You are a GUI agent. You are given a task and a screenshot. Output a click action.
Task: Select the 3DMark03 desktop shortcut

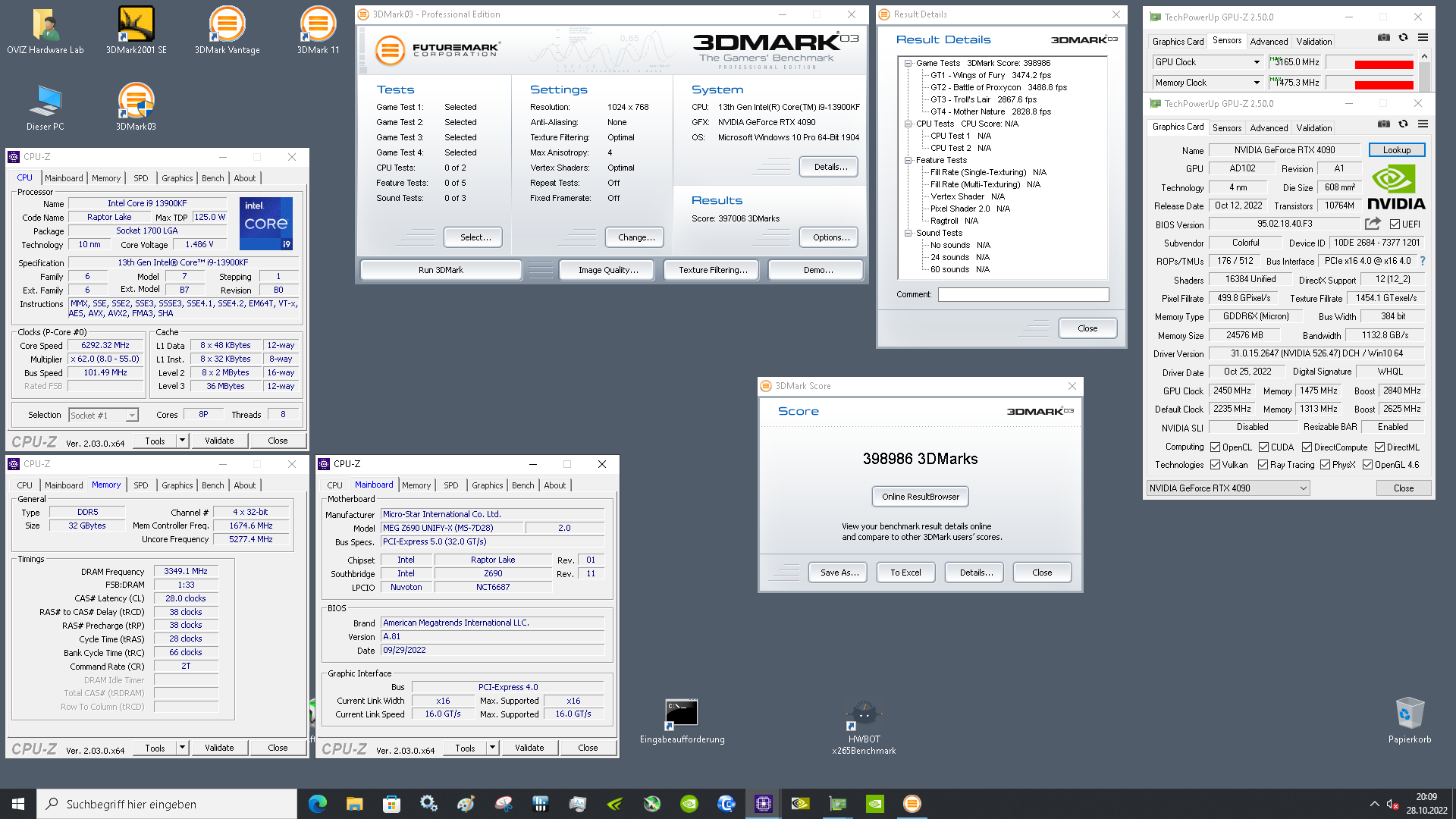pos(136,108)
